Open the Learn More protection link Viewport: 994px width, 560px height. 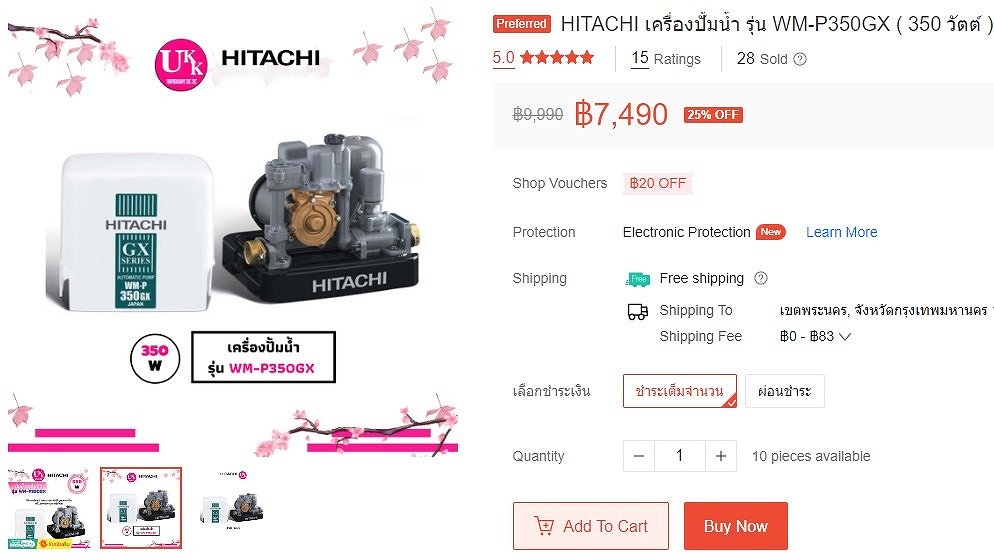tap(841, 232)
